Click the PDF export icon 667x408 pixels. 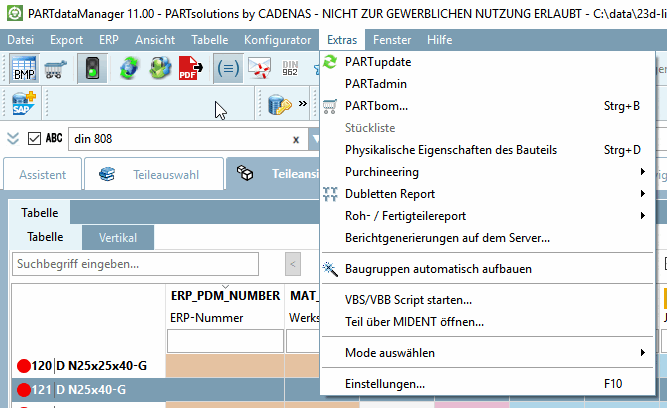click(x=190, y=68)
